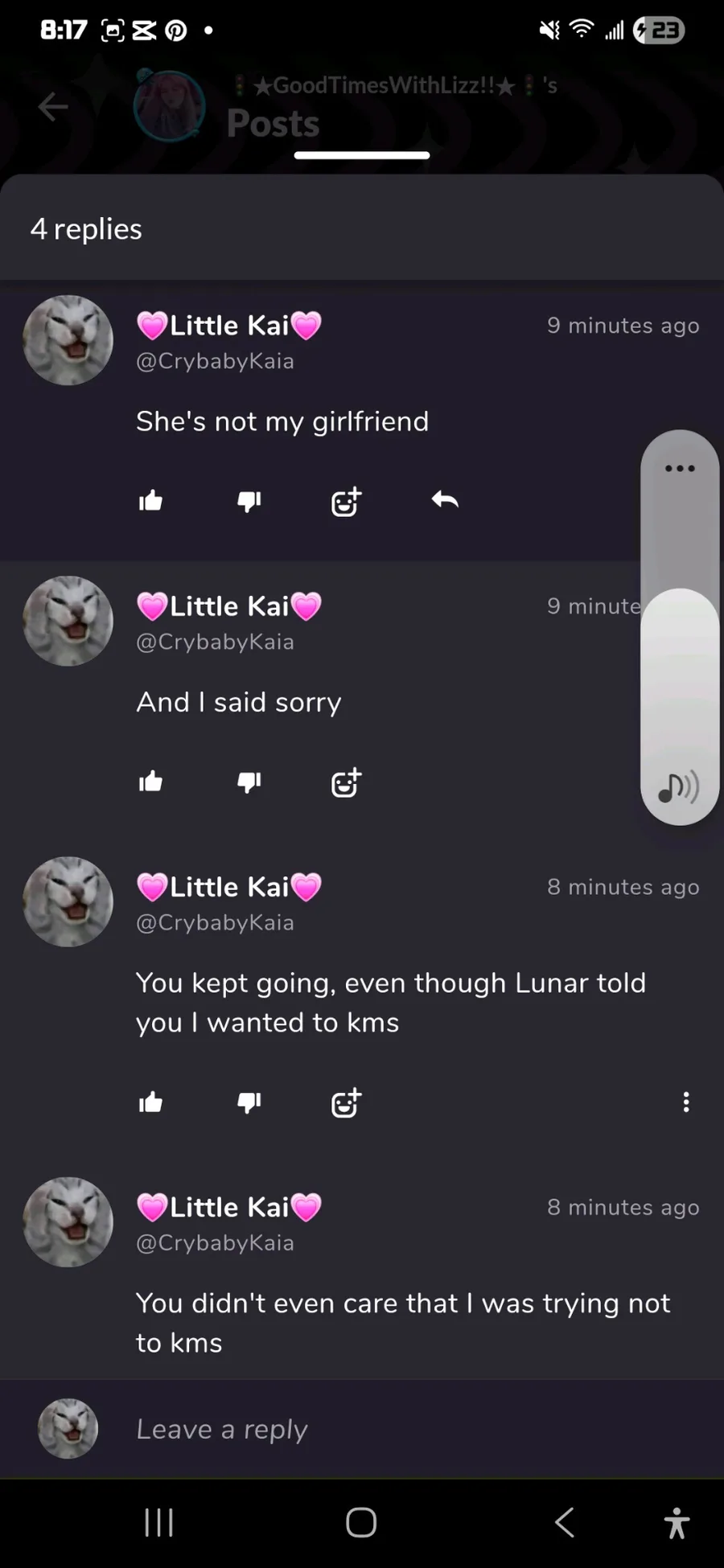This screenshot has width=724, height=1568.
Task: Tap the media sound icon on volume panel
Action: 678,787
